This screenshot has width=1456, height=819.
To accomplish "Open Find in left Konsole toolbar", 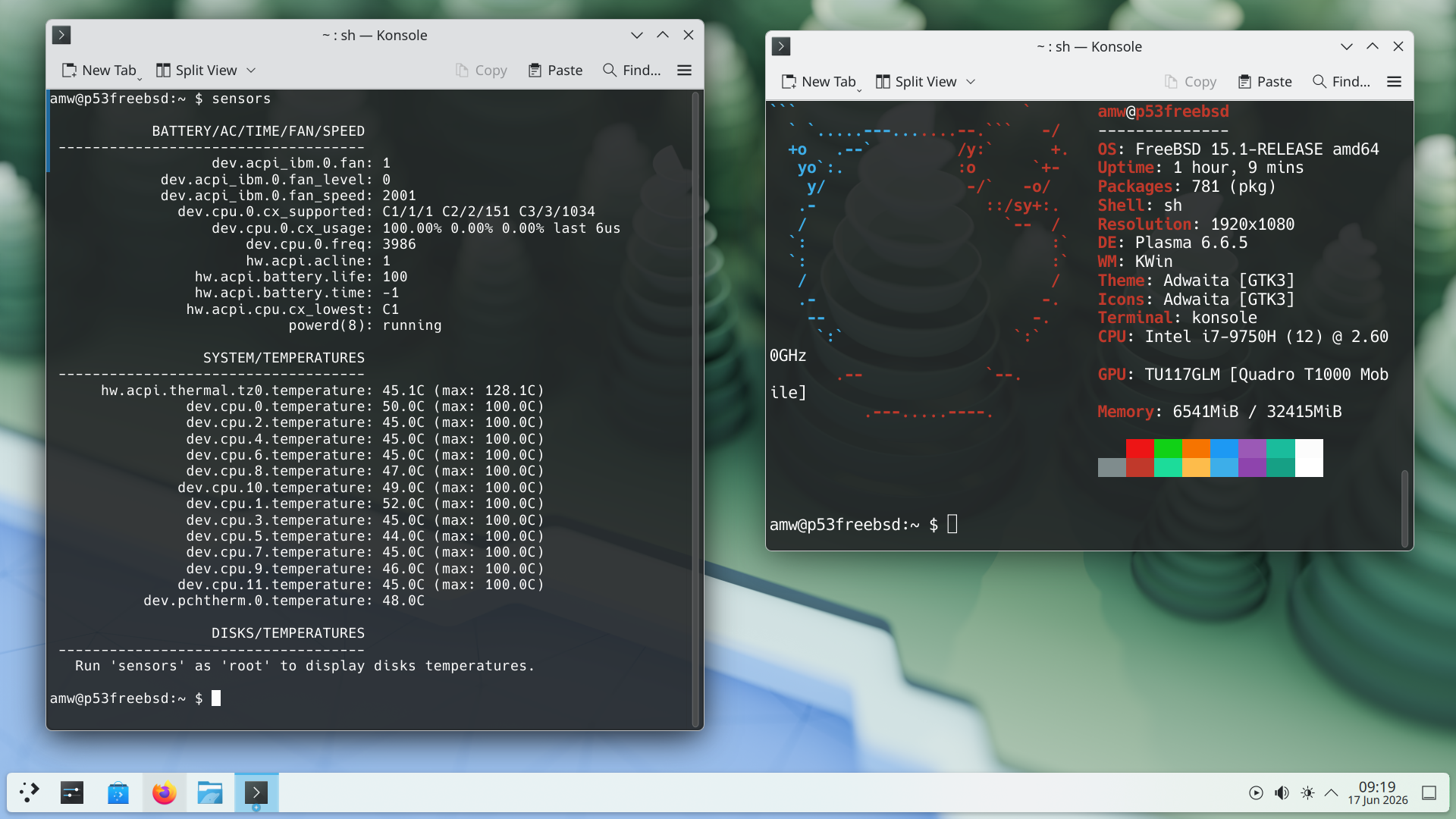I will (x=632, y=70).
